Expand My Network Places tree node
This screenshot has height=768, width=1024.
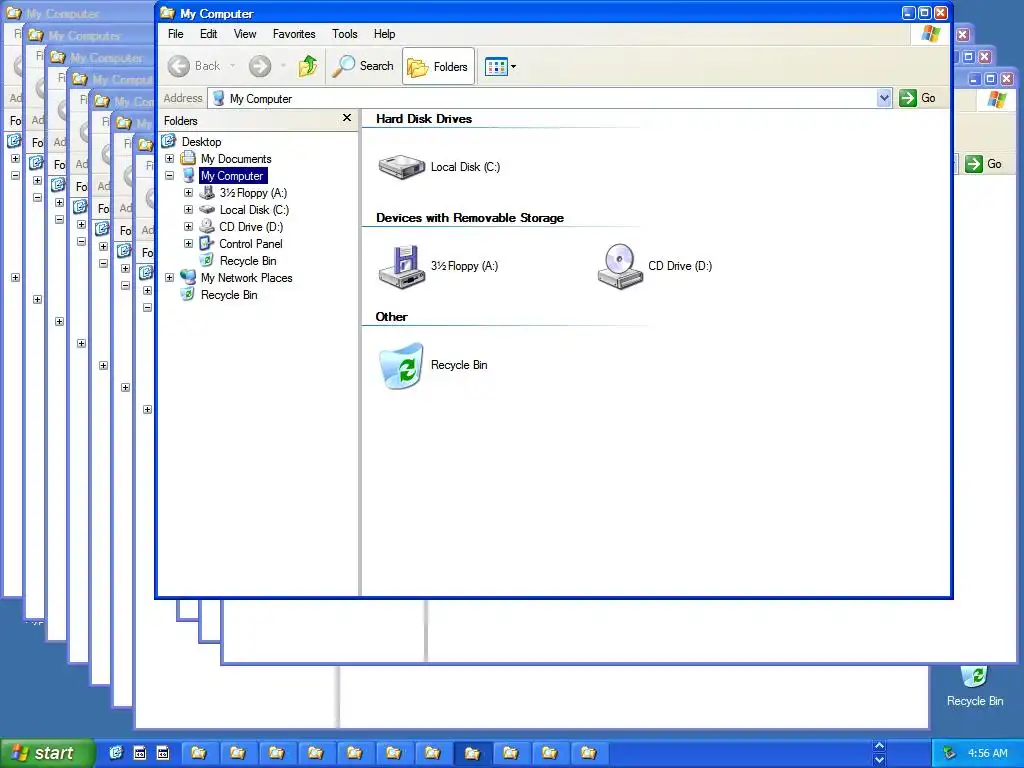[x=169, y=278]
